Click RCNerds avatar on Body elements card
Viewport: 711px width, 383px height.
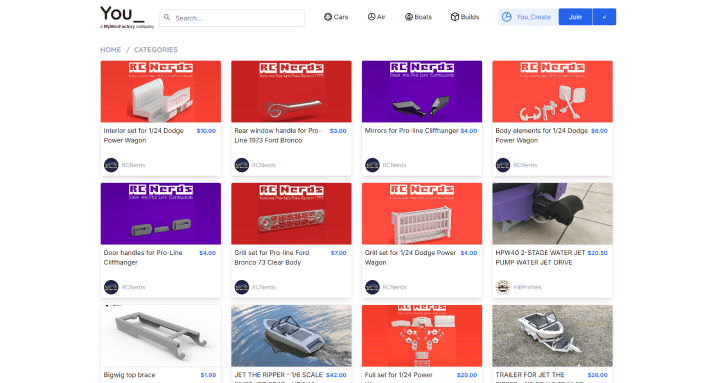coord(503,165)
